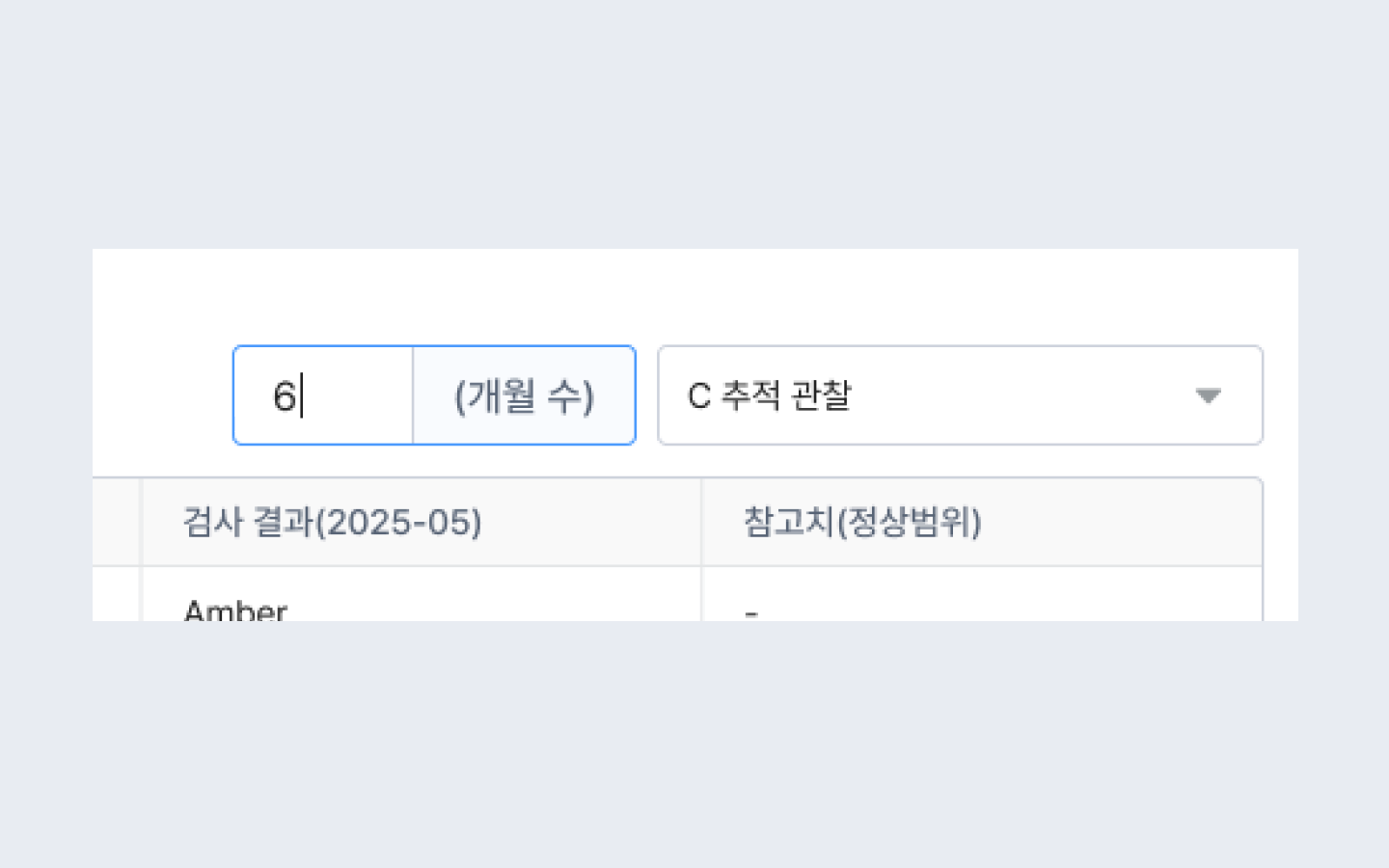Screen dimensions: 1389x868
Task: Click the (개월 수) unit label
Action: pyautogui.click(x=524, y=395)
